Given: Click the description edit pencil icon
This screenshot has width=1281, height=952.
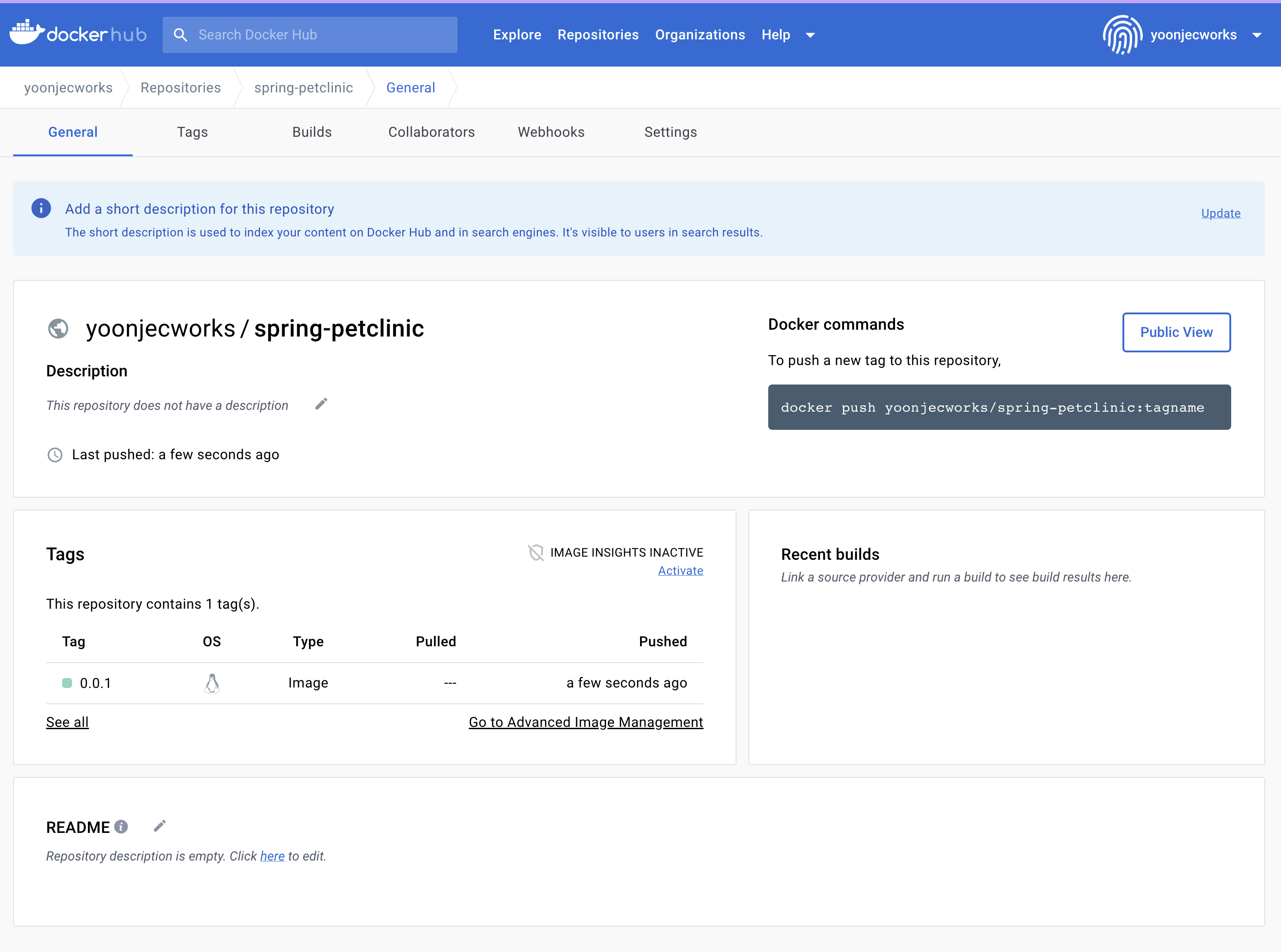Looking at the screenshot, I should (321, 404).
